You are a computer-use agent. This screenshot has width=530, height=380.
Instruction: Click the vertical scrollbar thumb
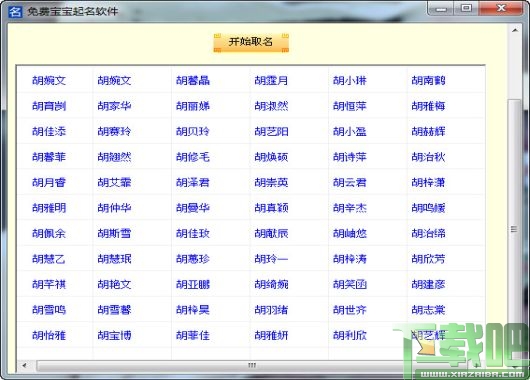click(514, 229)
